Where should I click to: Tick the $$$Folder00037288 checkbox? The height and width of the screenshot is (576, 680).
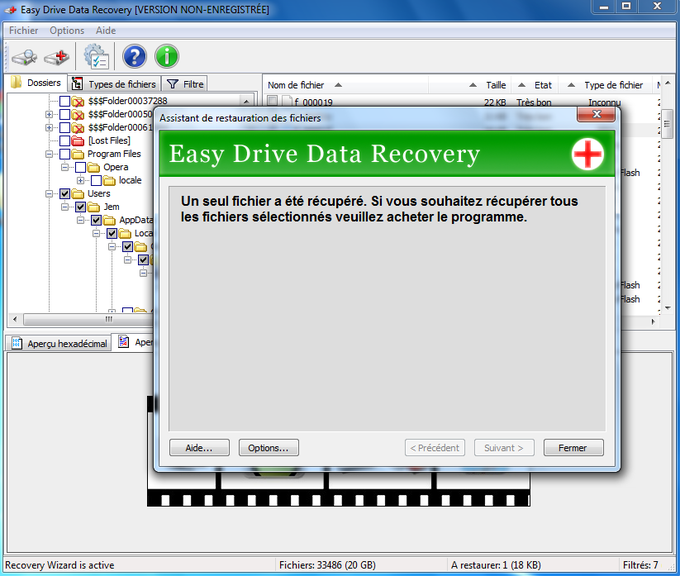(x=65, y=101)
